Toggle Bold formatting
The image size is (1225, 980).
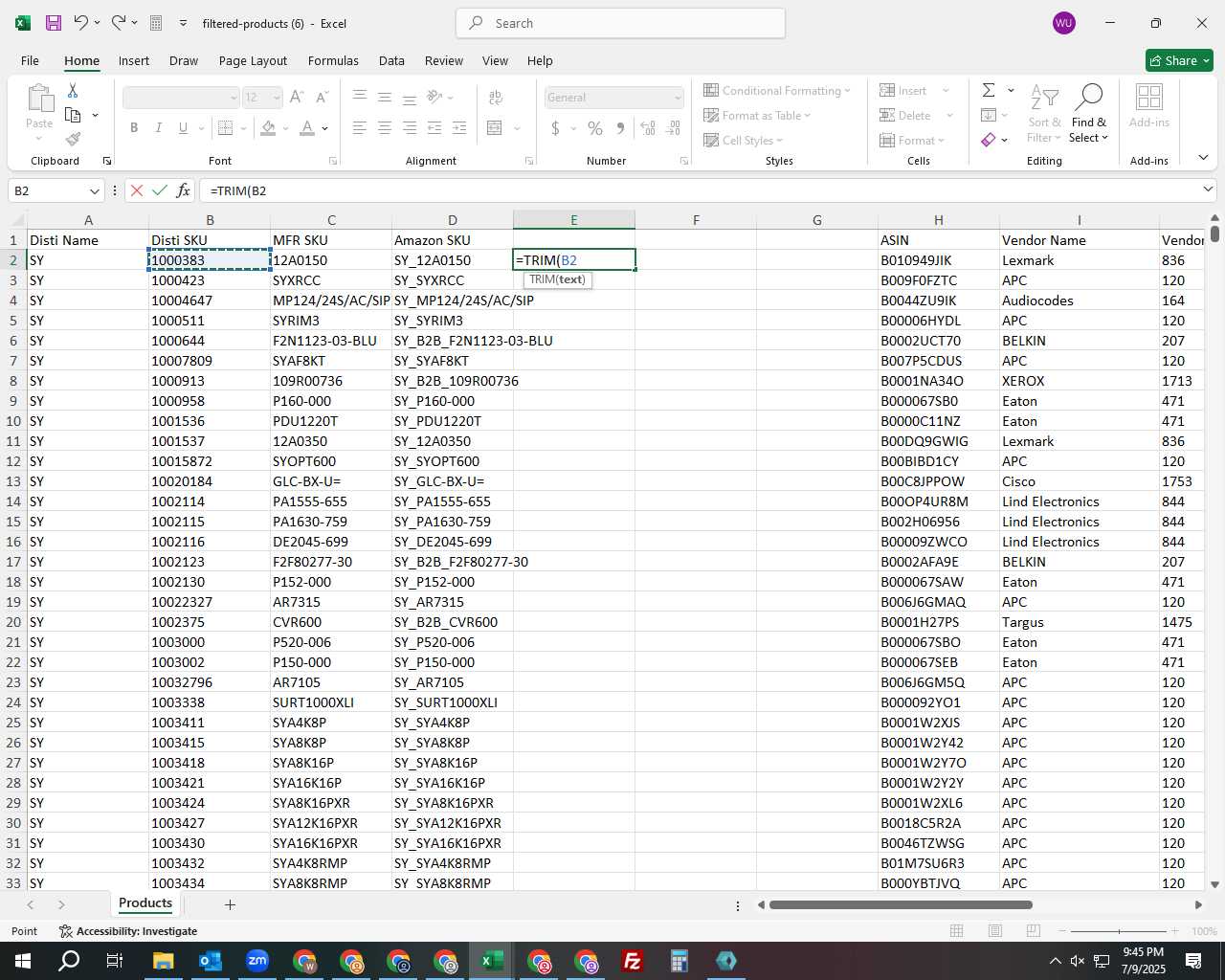(x=134, y=128)
